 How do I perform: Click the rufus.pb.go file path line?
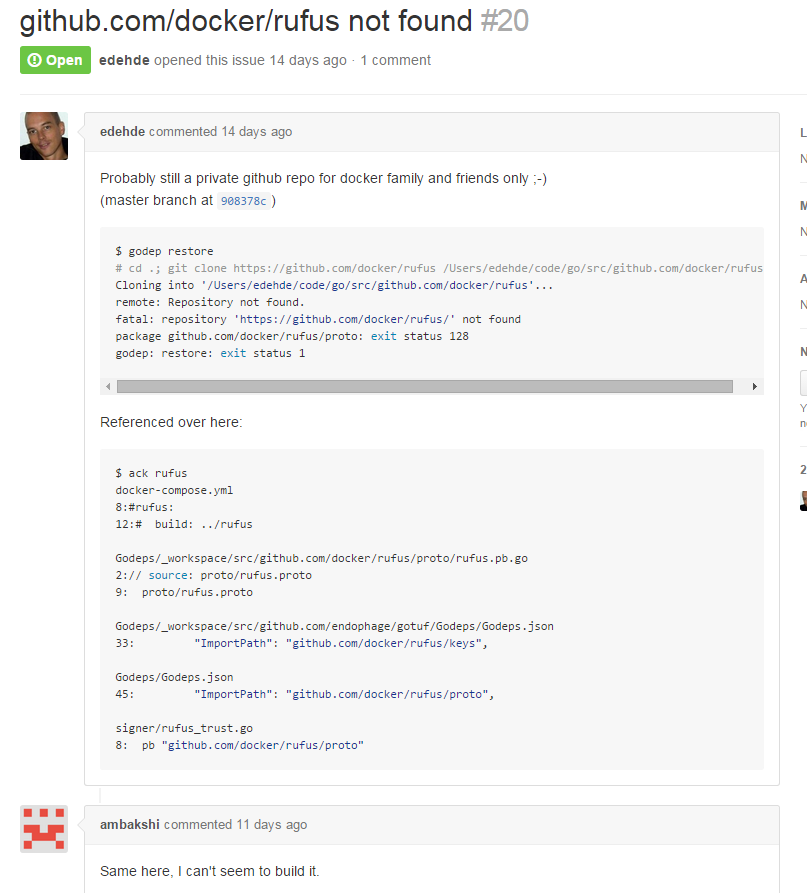[322, 559]
